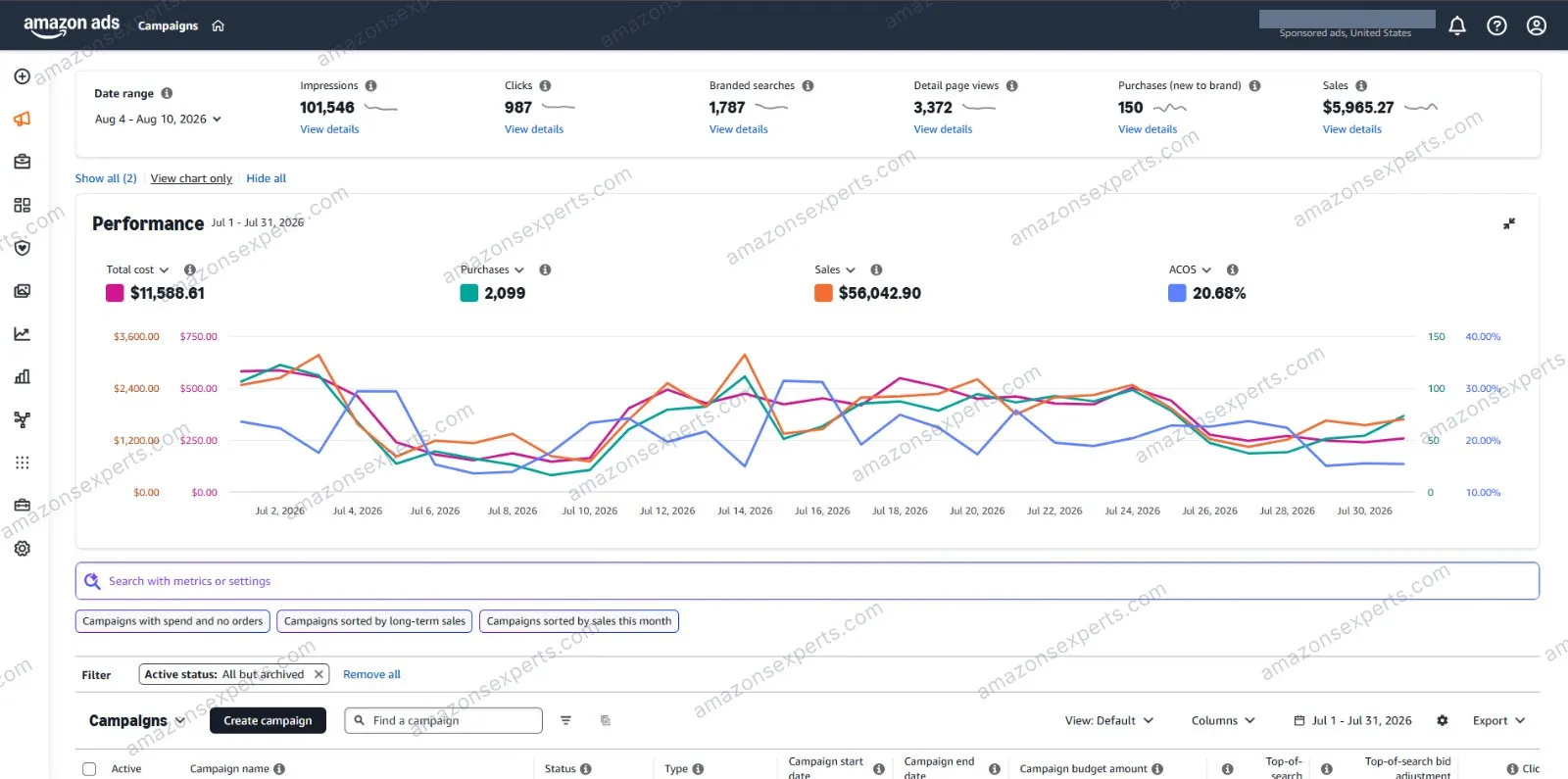Click the plus circle icon in sidebar
The width and height of the screenshot is (1568, 779).
point(23,76)
